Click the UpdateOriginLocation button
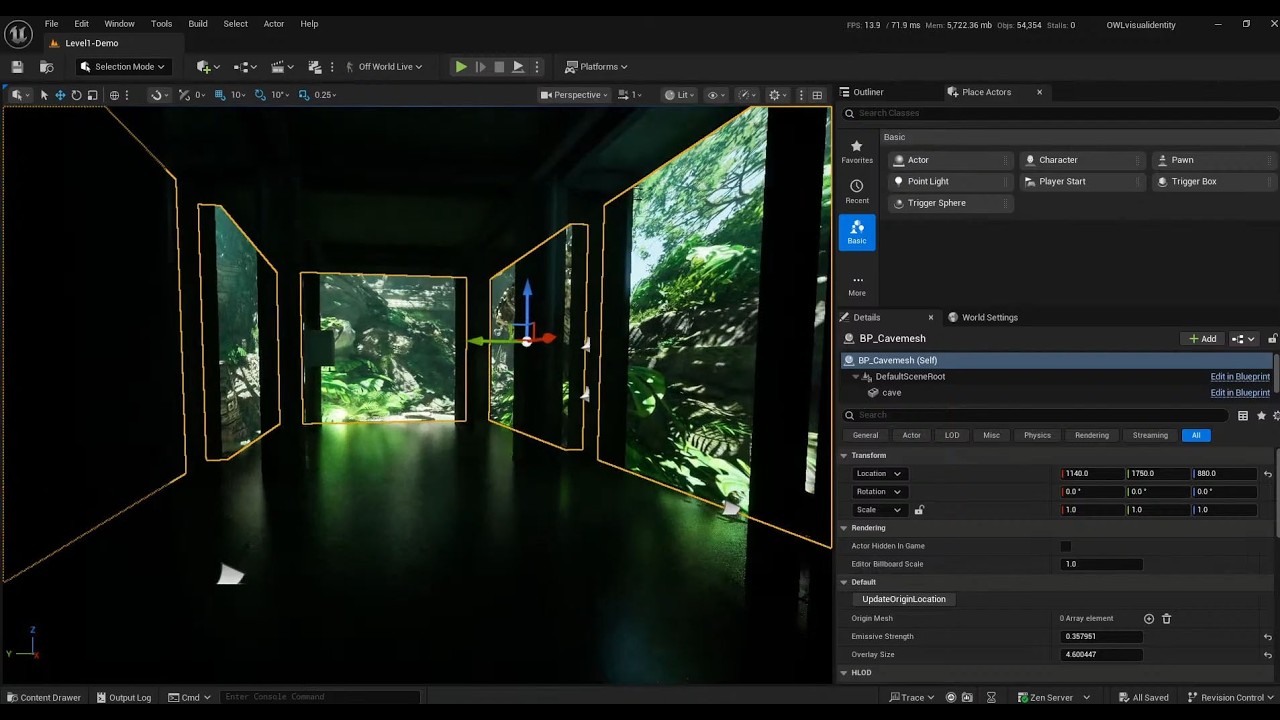The image size is (1280, 720). (x=903, y=599)
